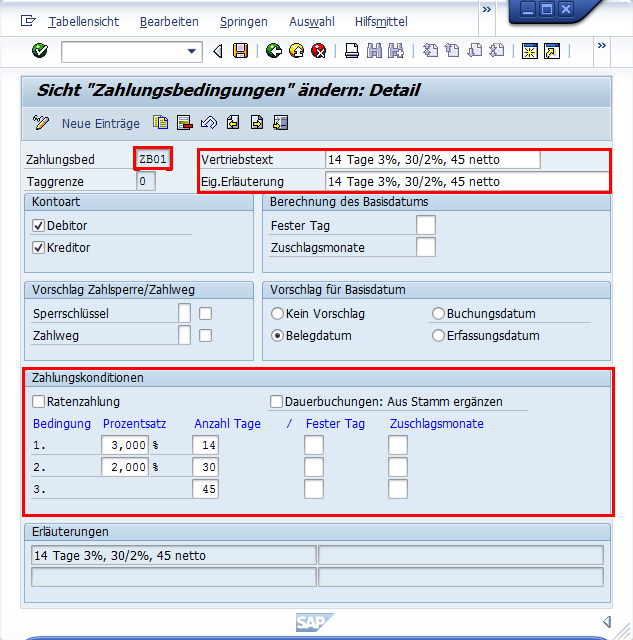The height and width of the screenshot is (640, 633).
Task: Select the Buchungsdatum radio button
Action: pos(438,313)
